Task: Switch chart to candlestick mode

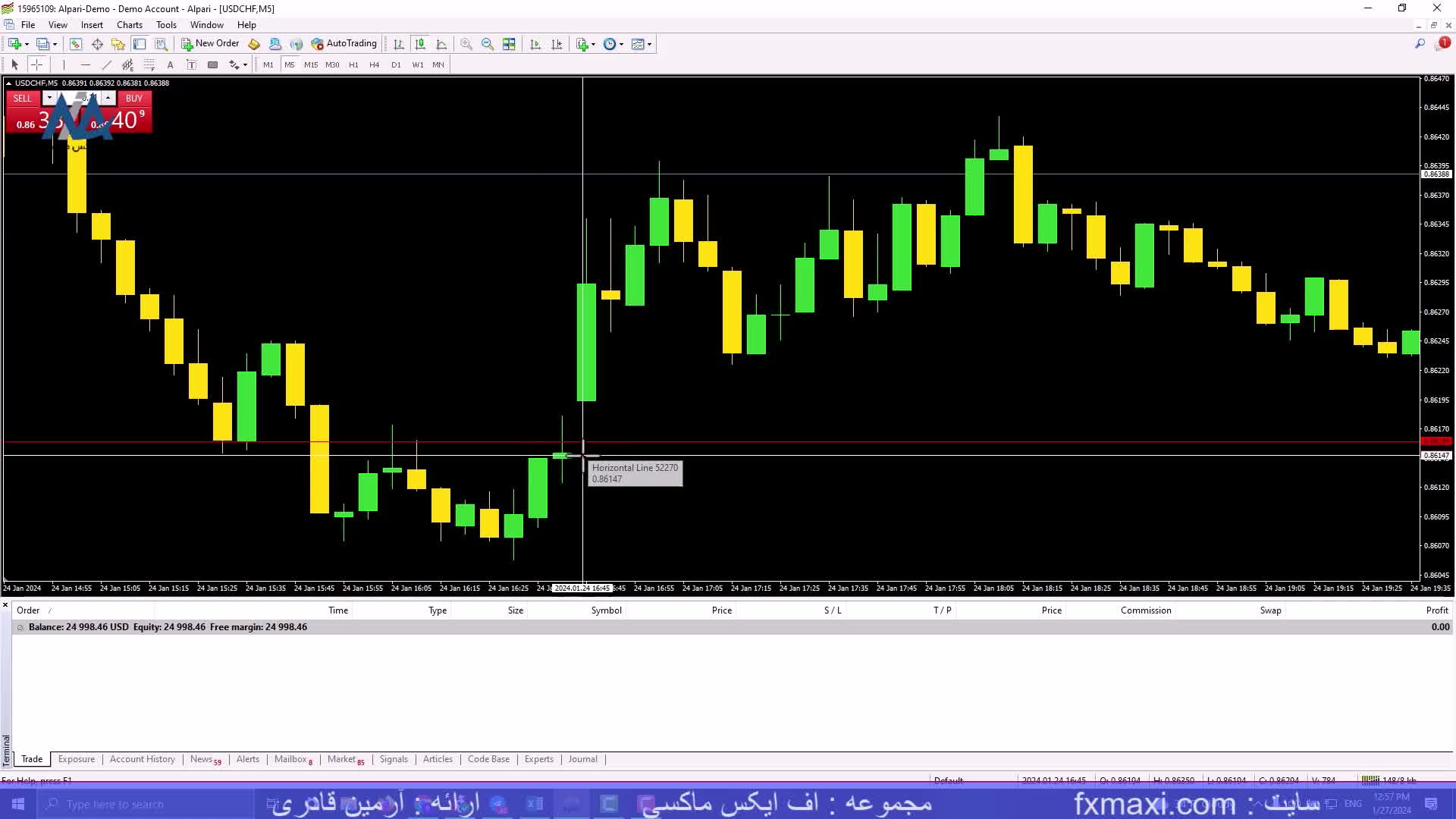Action: pyautogui.click(x=420, y=44)
